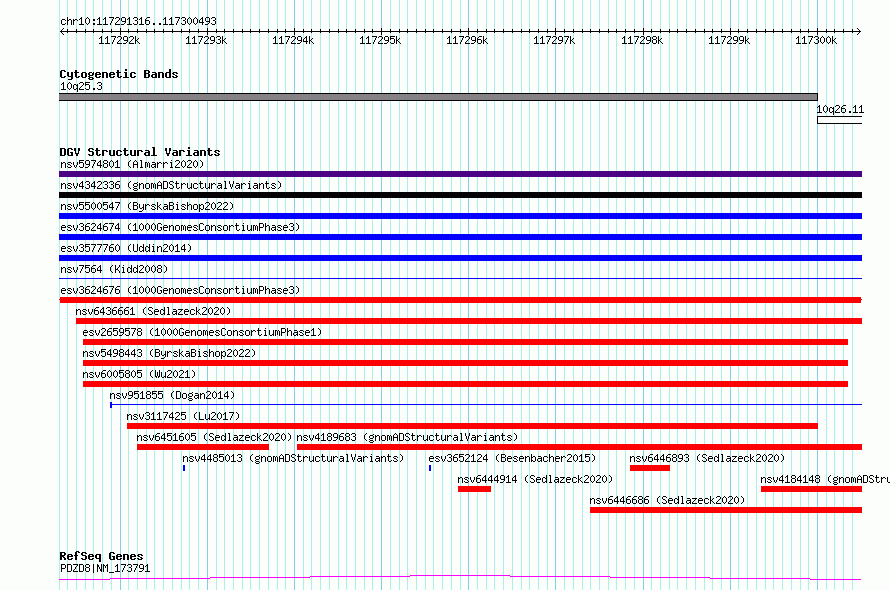Click the nsv6446686 (Sedlazeck2020) label
The image size is (890, 590).
pos(667,500)
